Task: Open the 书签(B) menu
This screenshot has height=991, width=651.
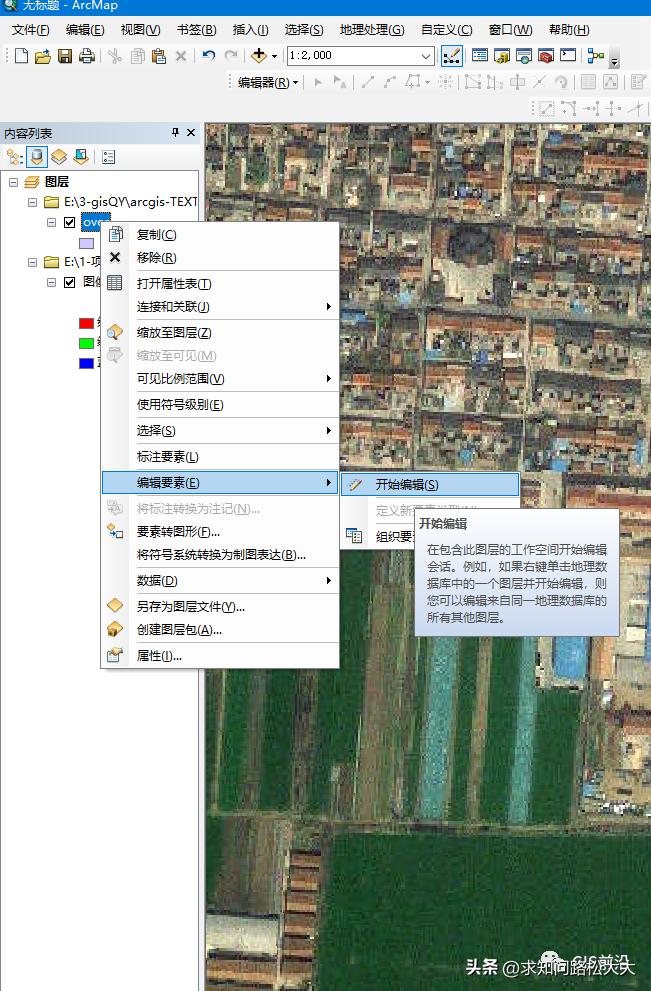Action: (x=197, y=30)
